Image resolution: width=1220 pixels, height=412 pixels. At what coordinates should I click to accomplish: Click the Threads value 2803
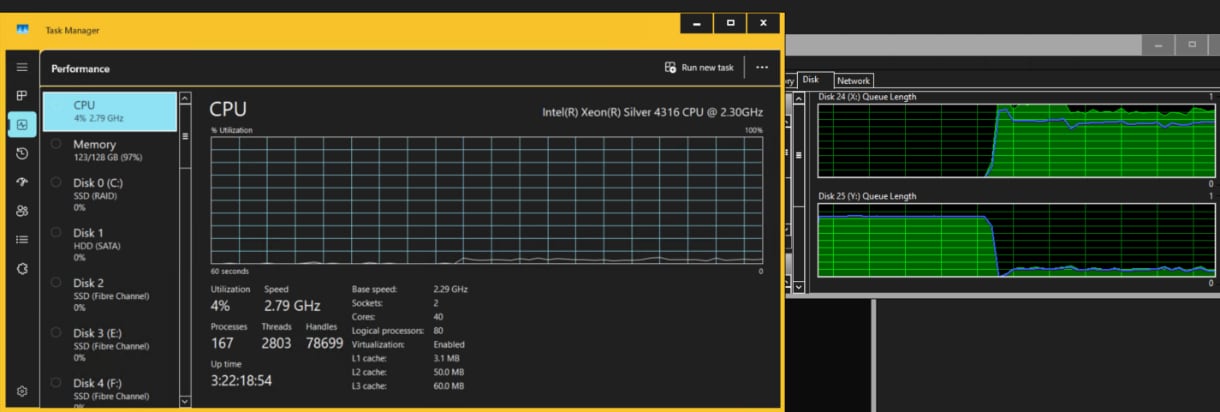pyautogui.click(x=276, y=343)
